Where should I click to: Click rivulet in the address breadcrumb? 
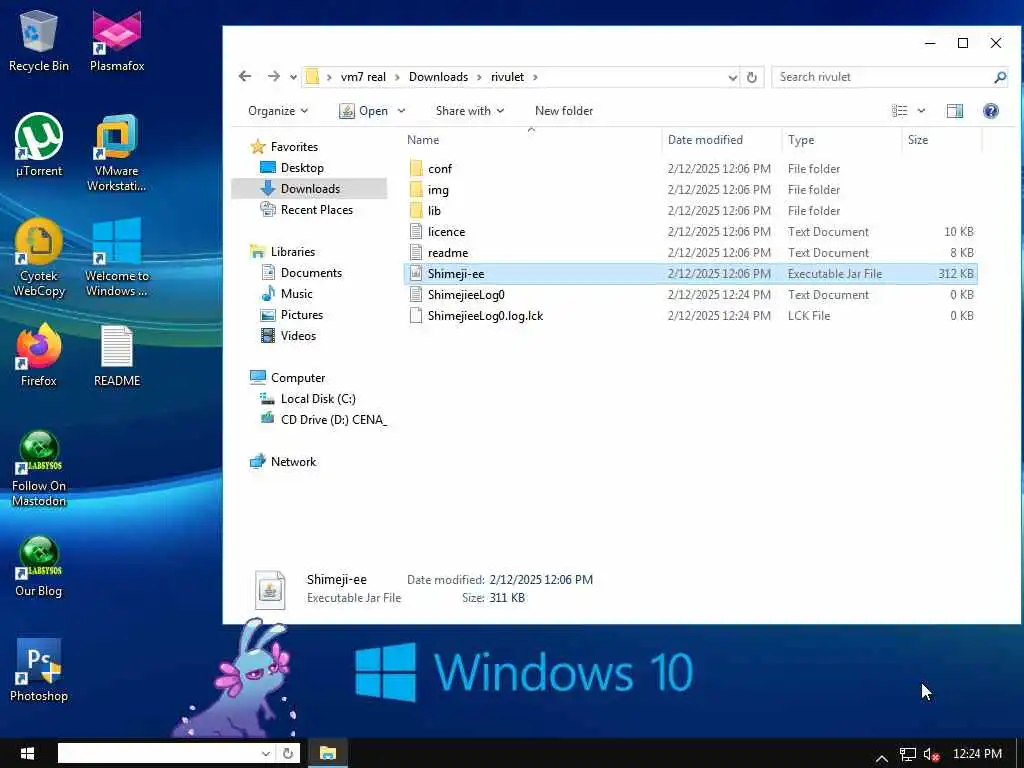[x=507, y=77]
